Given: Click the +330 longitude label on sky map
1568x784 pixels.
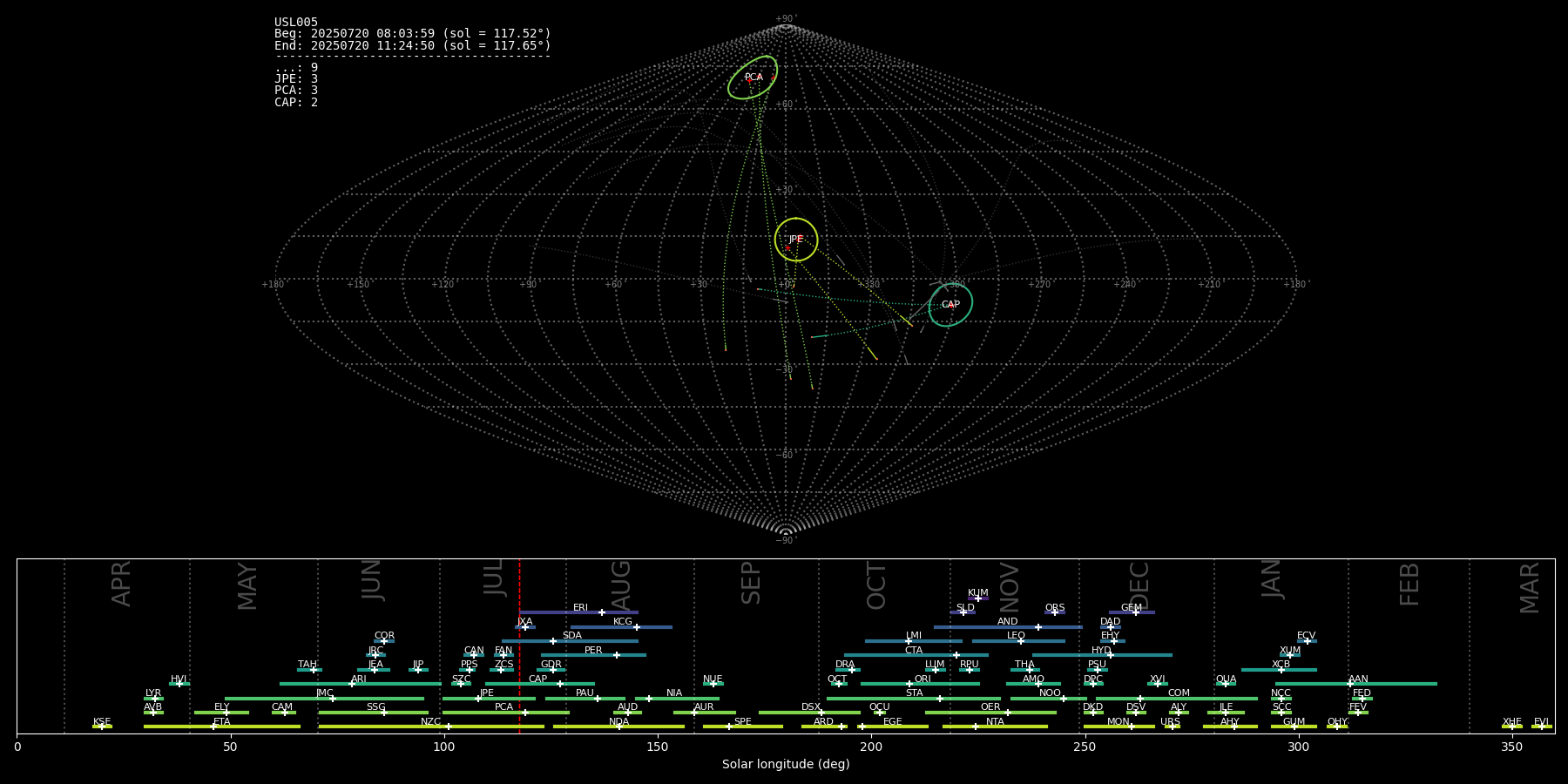Looking at the screenshot, I should 868,284.
